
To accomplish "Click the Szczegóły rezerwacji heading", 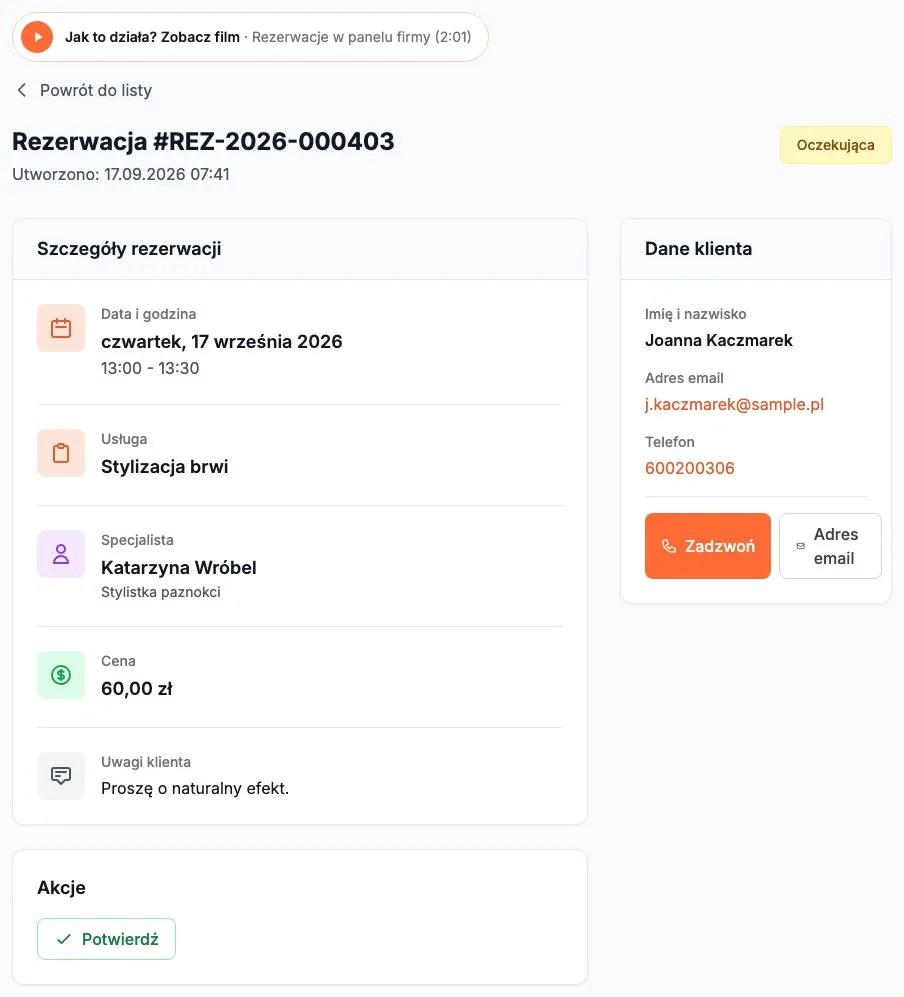I will (129, 249).
